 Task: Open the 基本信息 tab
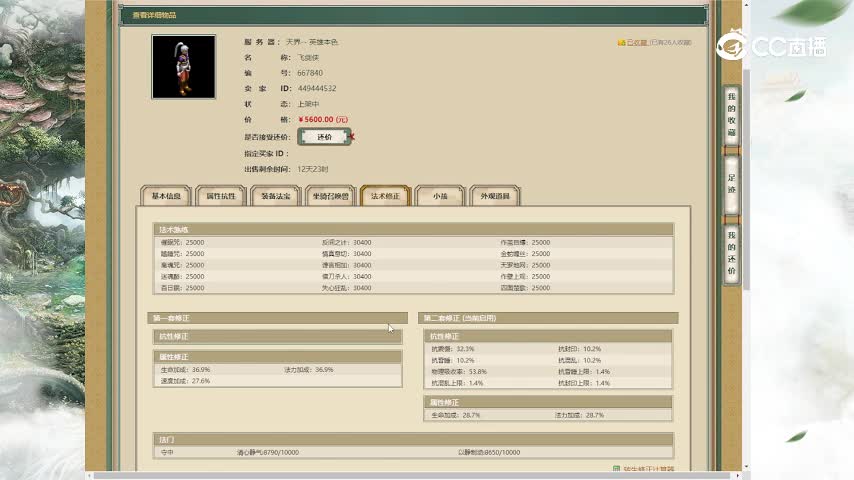coord(165,197)
